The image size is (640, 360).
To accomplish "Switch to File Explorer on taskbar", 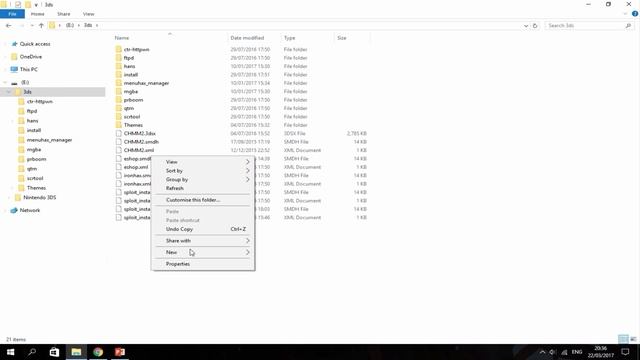I will (76, 352).
